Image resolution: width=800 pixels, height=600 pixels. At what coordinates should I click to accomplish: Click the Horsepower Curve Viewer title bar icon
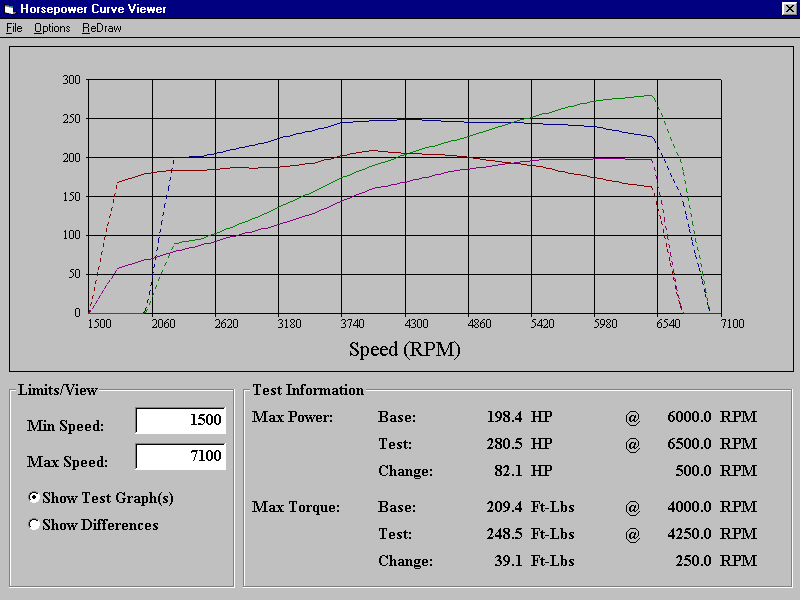11,9
